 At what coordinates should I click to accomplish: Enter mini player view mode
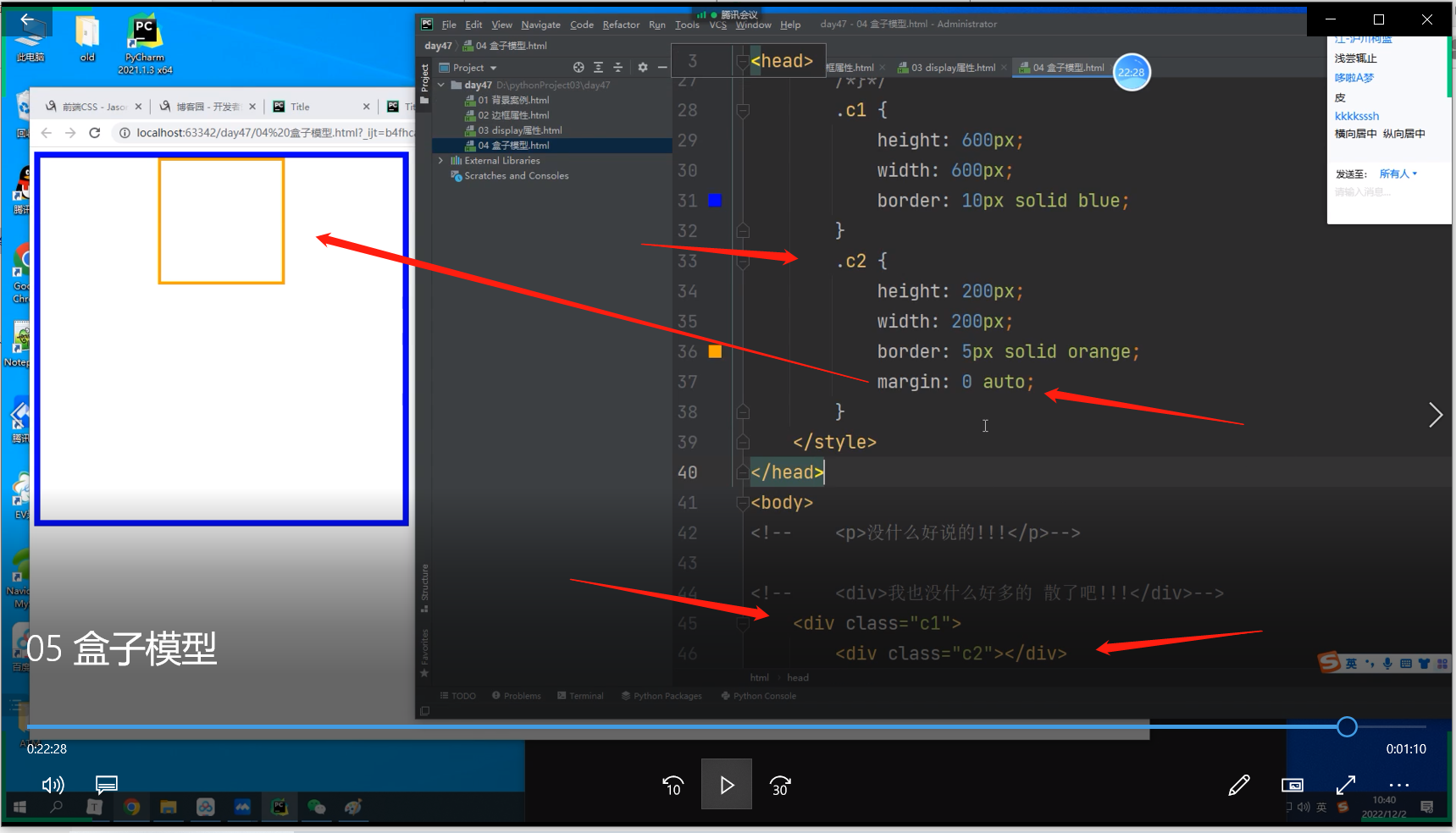(x=1292, y=786)
